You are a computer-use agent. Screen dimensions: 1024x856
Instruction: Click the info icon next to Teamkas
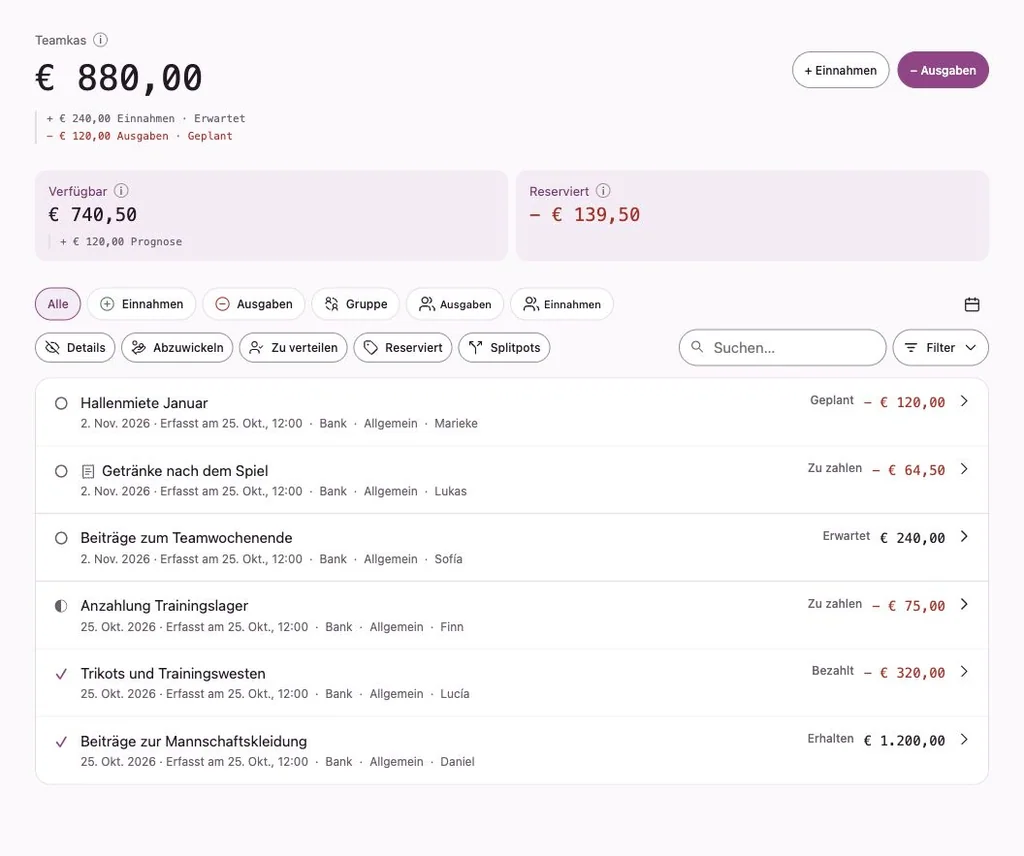point(100,40)
